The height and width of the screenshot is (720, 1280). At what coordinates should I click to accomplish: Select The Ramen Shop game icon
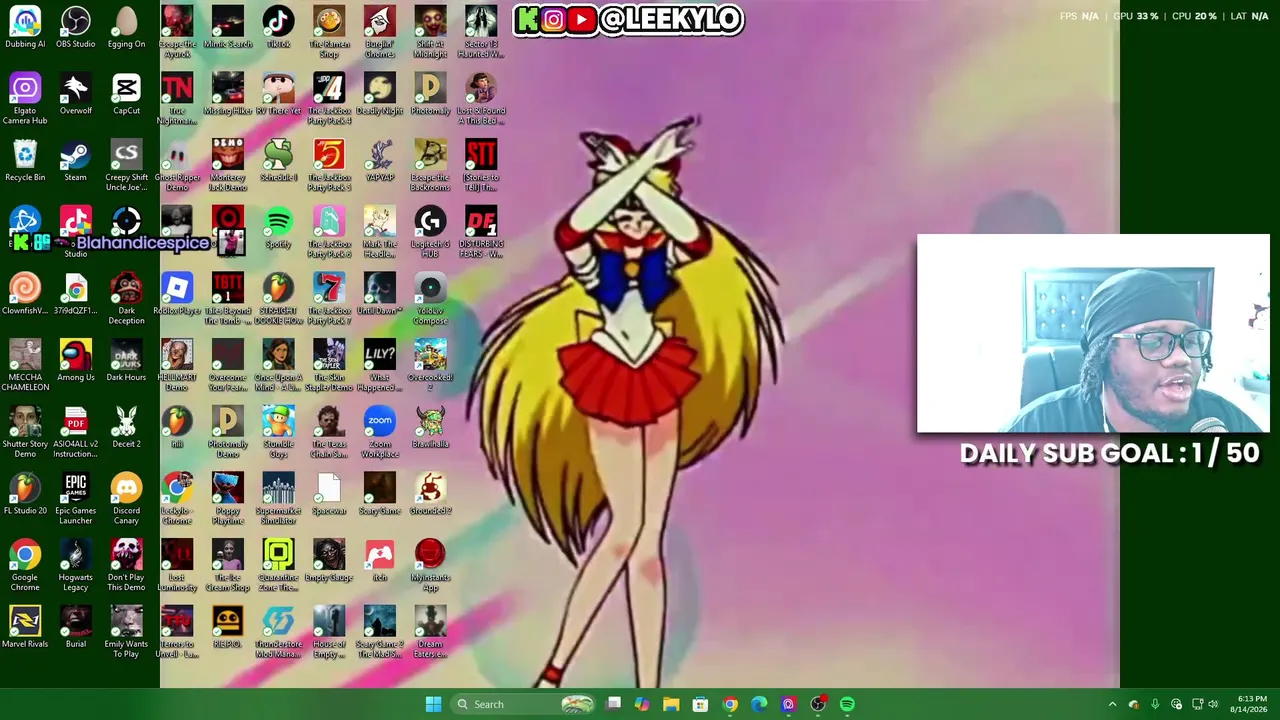(x=329, y=32)
